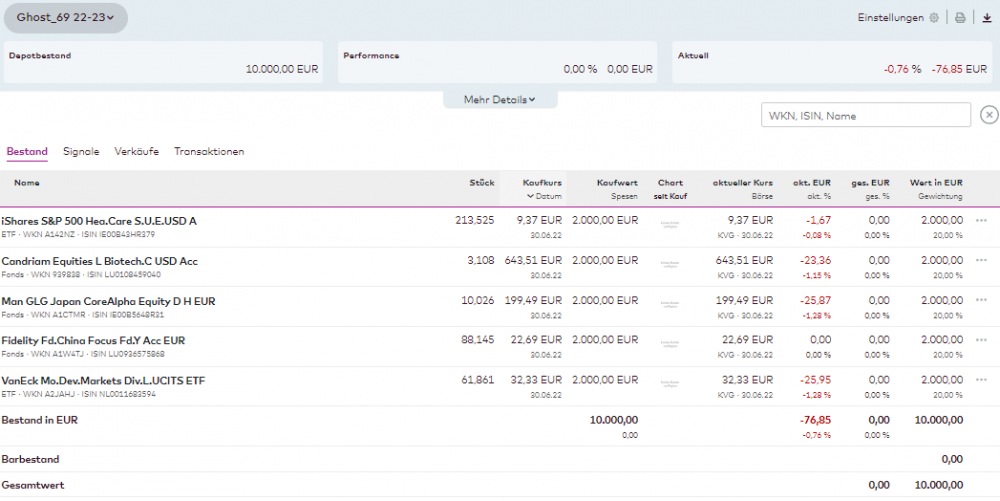Click loss value -25,95

click(x=816, y=380)
